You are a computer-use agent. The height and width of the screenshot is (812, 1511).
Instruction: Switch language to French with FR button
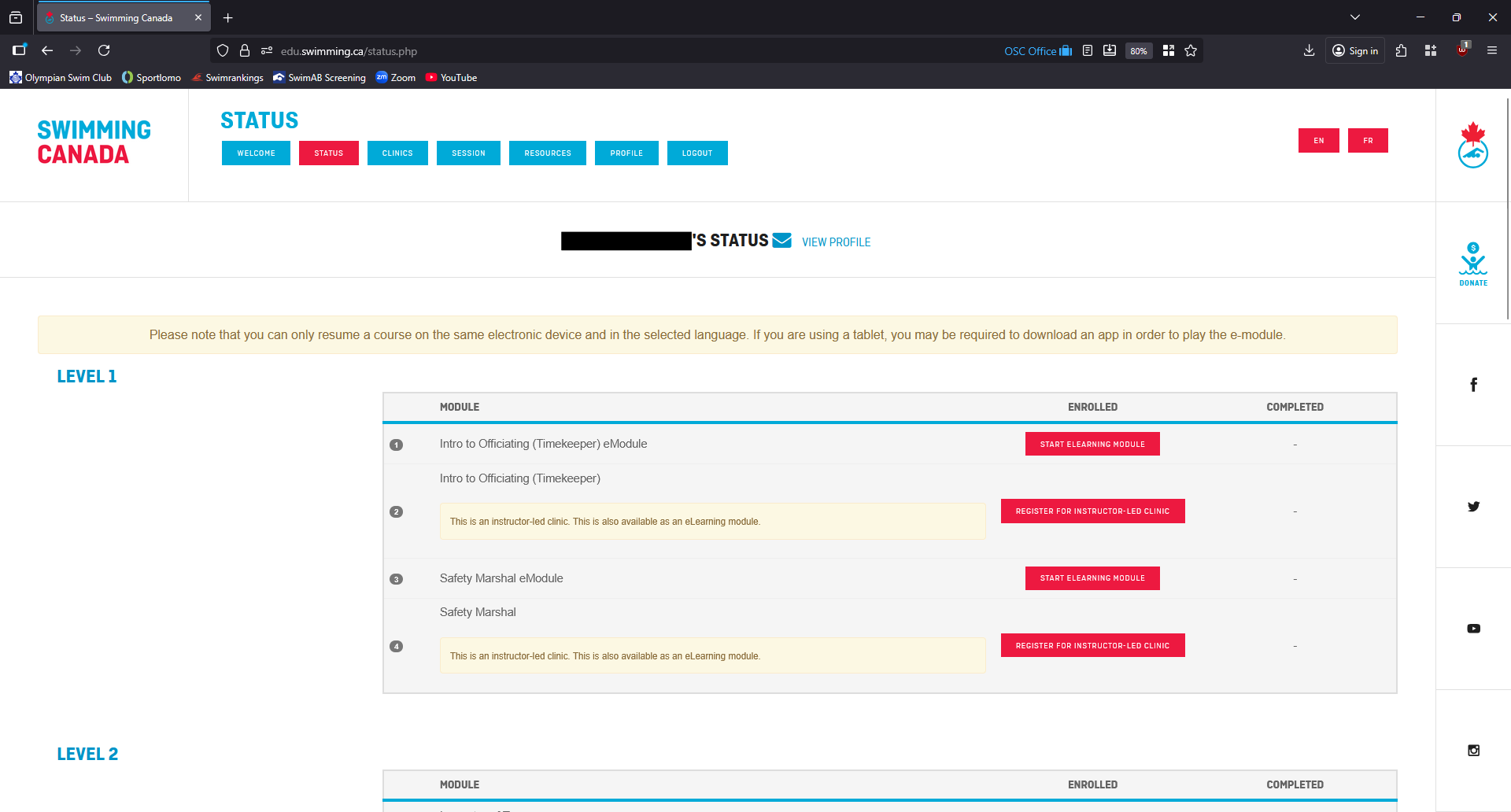coord(1367,141)
